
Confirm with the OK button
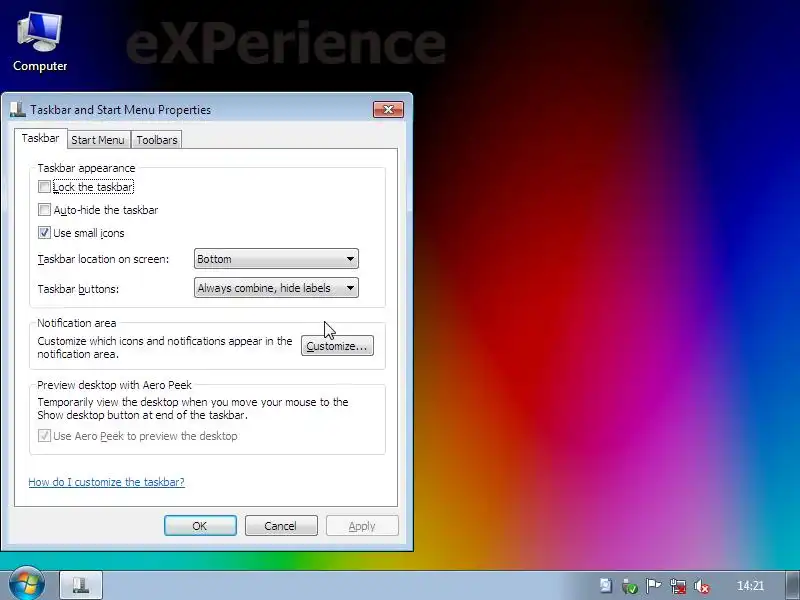tap(200, 526)
